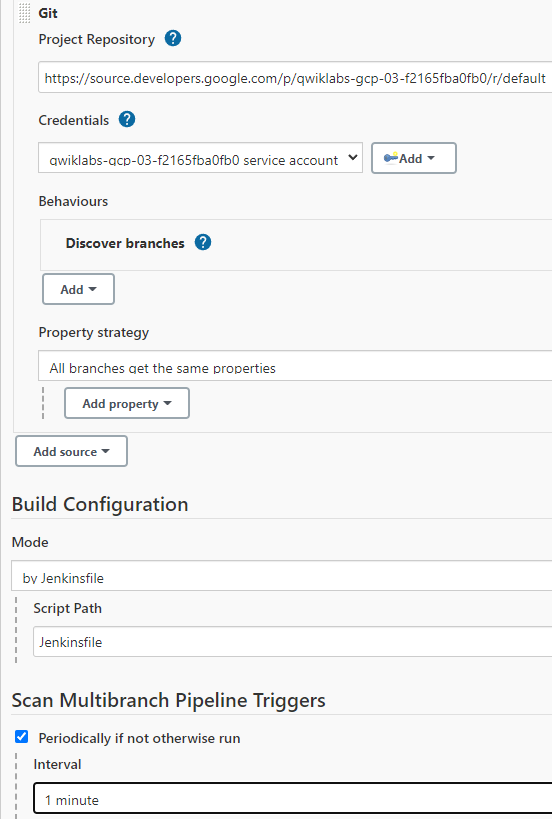This screenshot has width=552, height=819.
Task: Open the Add source menu
Action: 72,451
